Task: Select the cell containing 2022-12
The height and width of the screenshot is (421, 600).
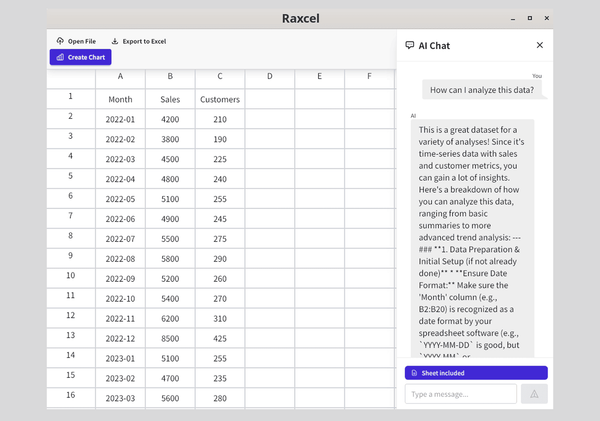Action: pos(120,338)
